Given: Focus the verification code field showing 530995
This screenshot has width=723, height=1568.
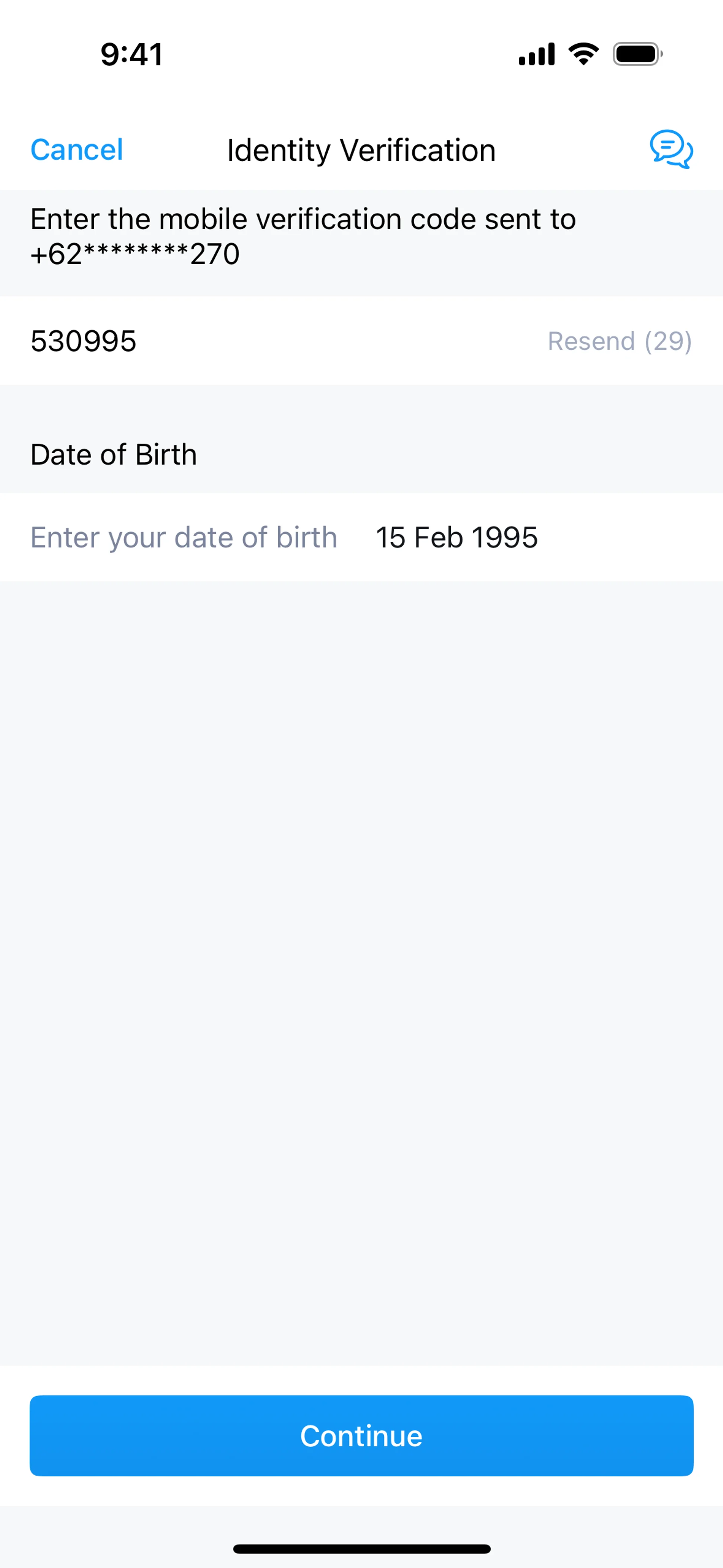Looking at the screenshot, I should point(83,341).
